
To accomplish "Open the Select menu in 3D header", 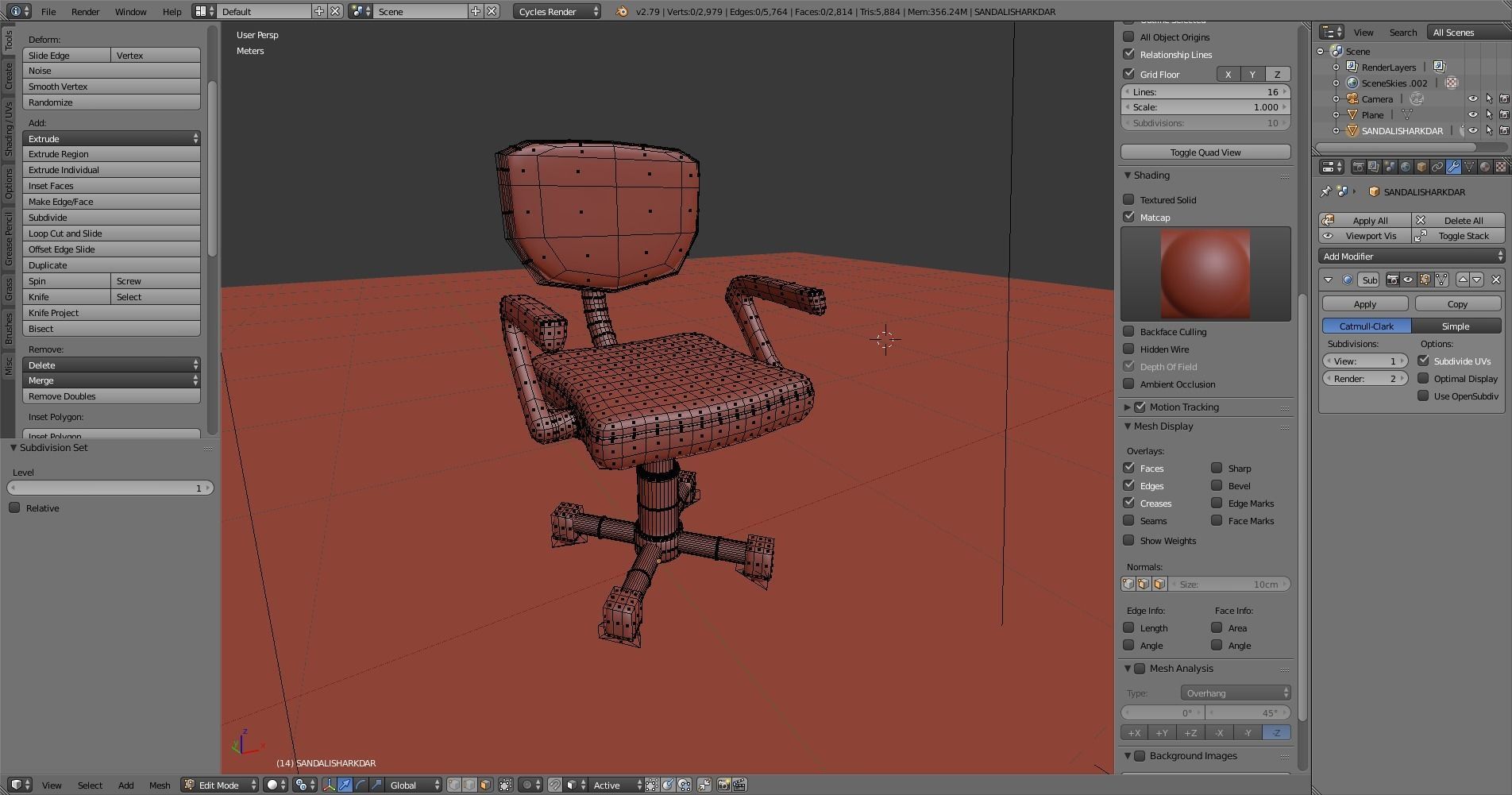I will point(90,785).
